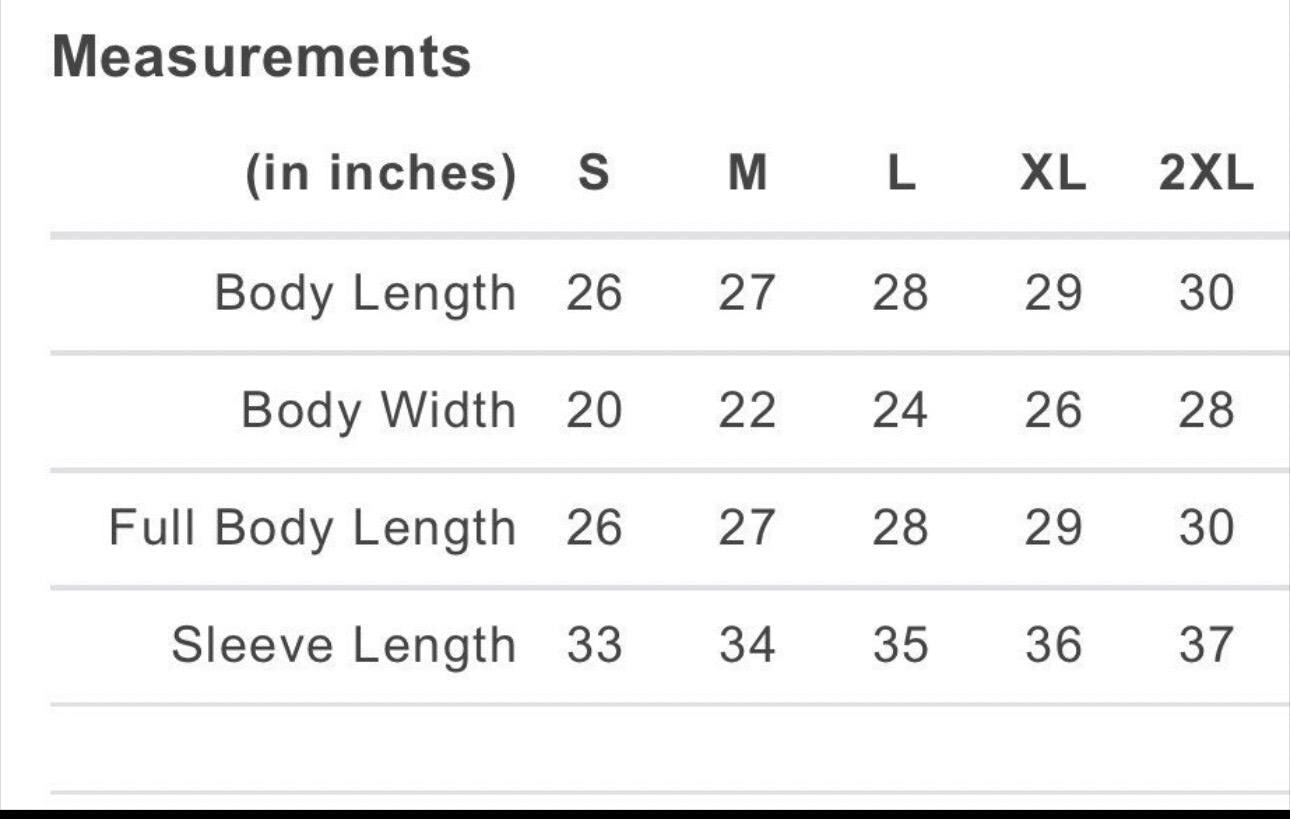Click the Body Length row label
Viewport: 1290px width, 819px height.
click(x=365, y=294)
